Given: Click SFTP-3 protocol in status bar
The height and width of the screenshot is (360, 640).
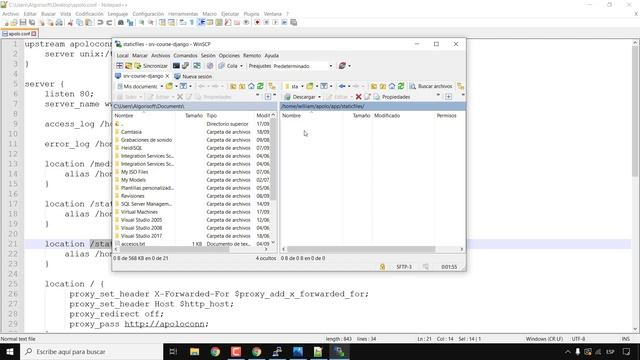Looking at the screenshot, I should [404, 267].
